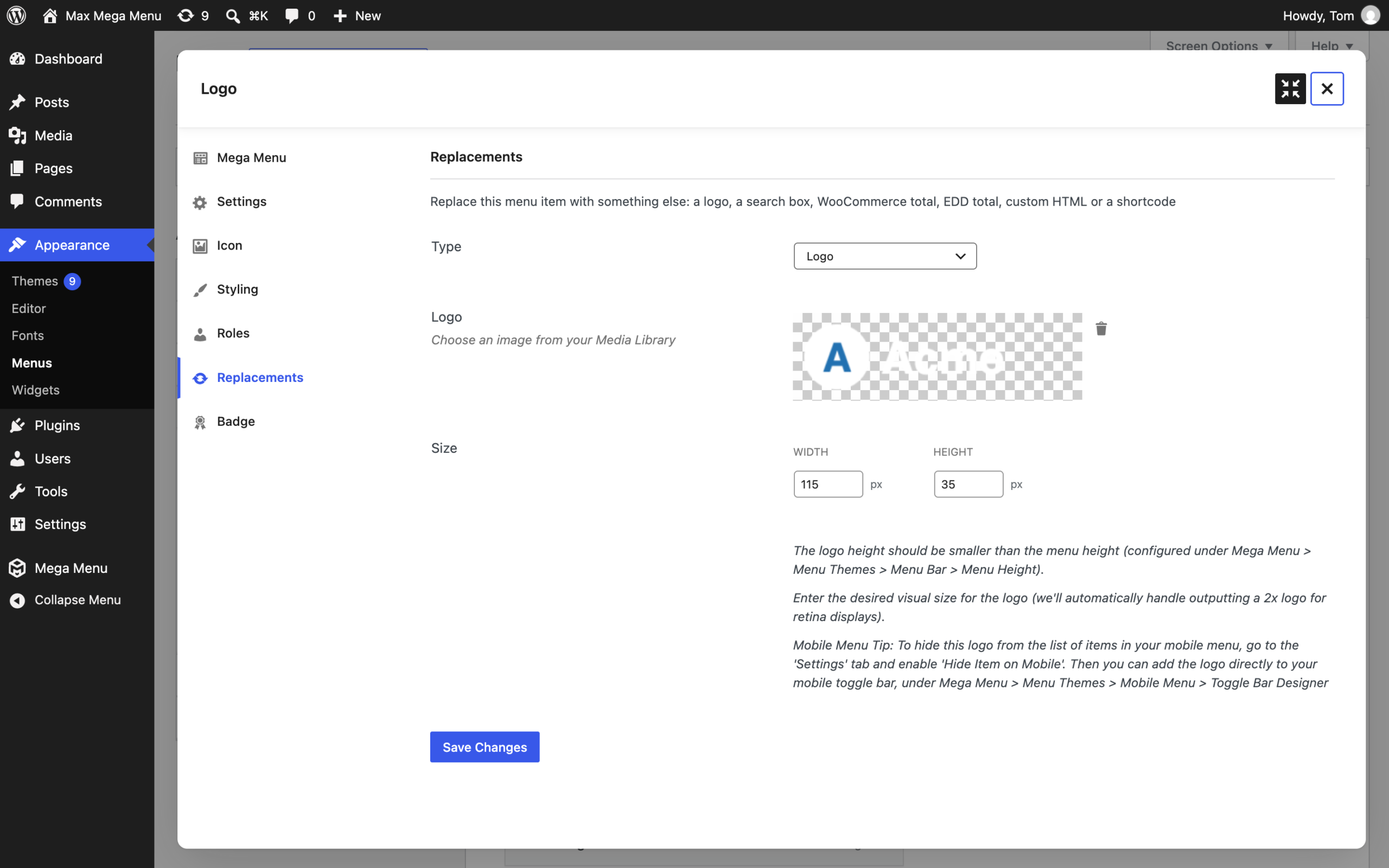Switch to the Icon tab

(218, 246)
